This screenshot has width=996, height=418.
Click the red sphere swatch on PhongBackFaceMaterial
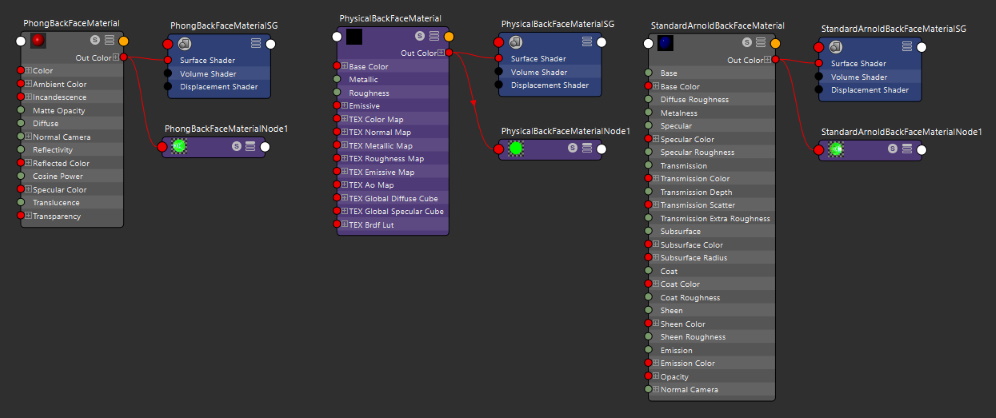click(x=38, y=41)
